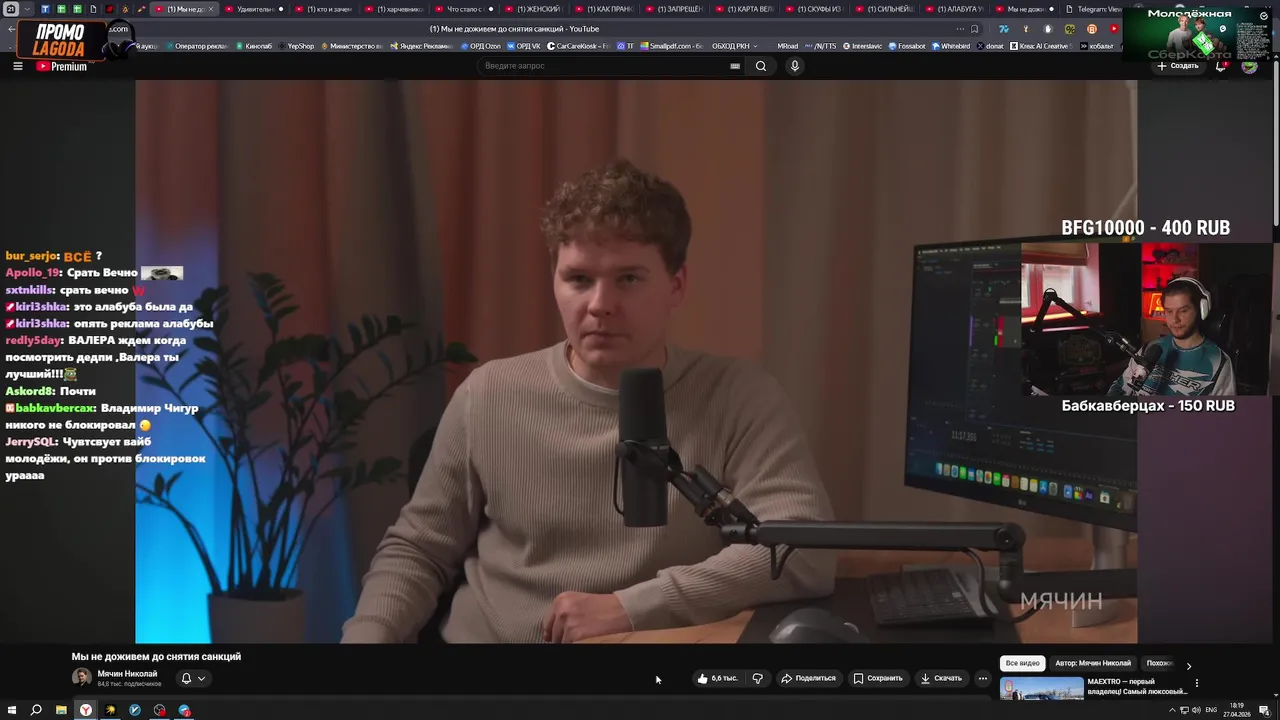Open options for the MAEXTRO recommended video

coord(1196,683)
